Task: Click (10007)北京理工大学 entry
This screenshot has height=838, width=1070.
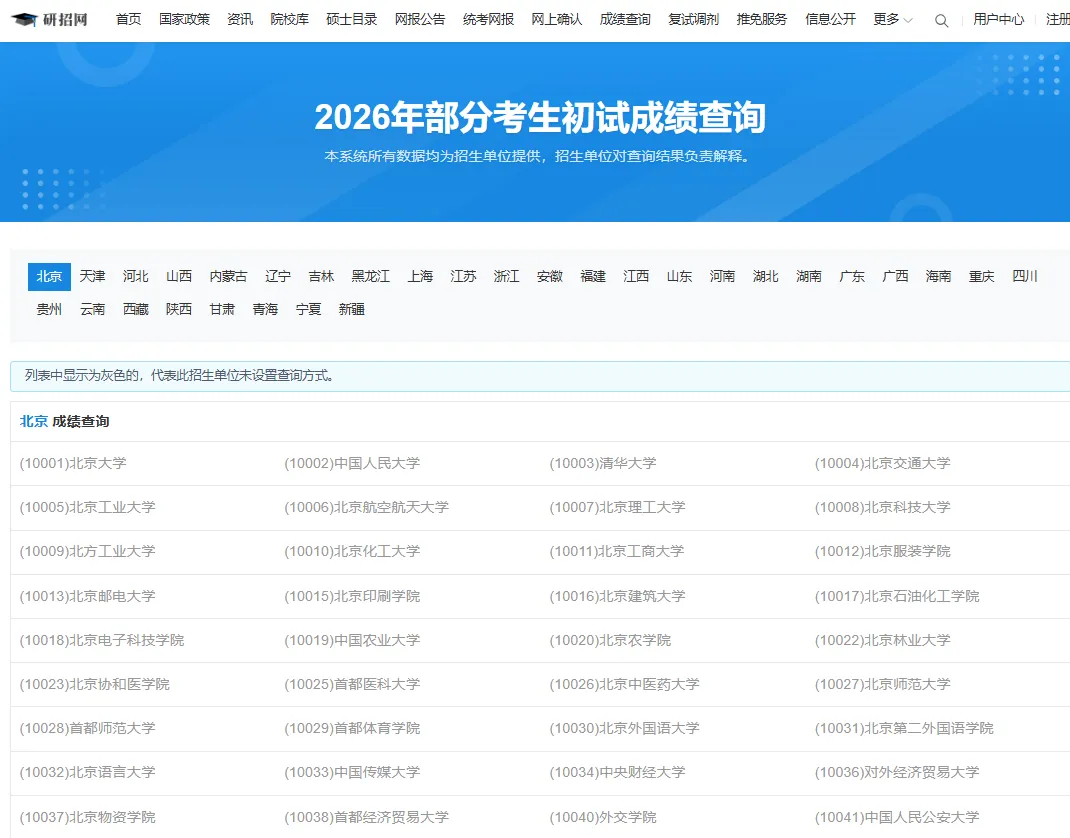Action: [618, 508]
